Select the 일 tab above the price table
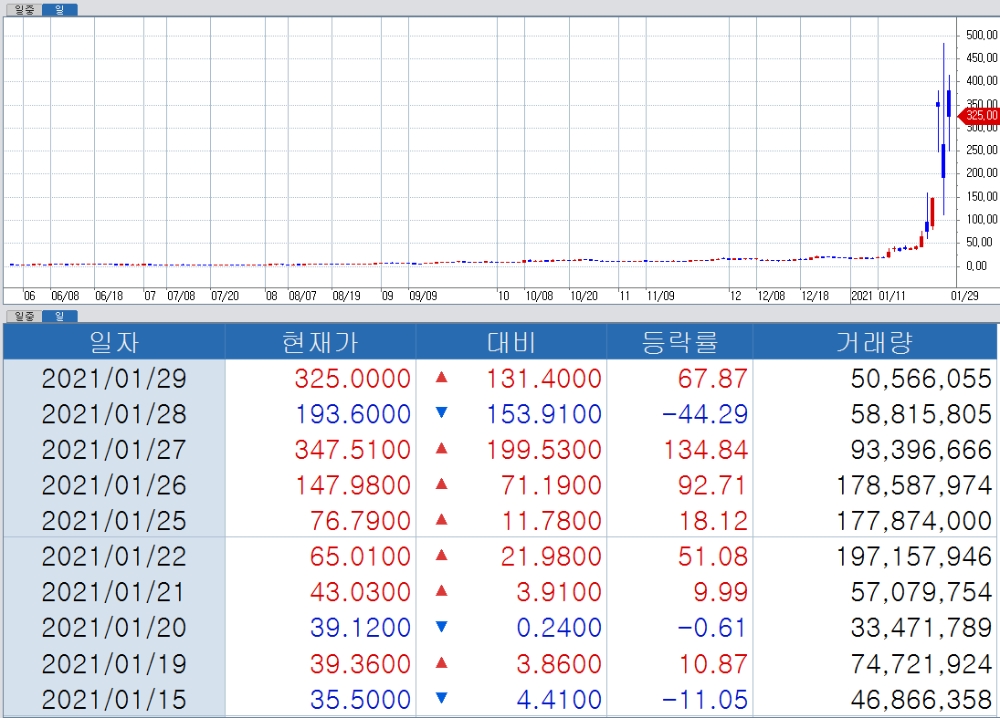 point(59,316)
